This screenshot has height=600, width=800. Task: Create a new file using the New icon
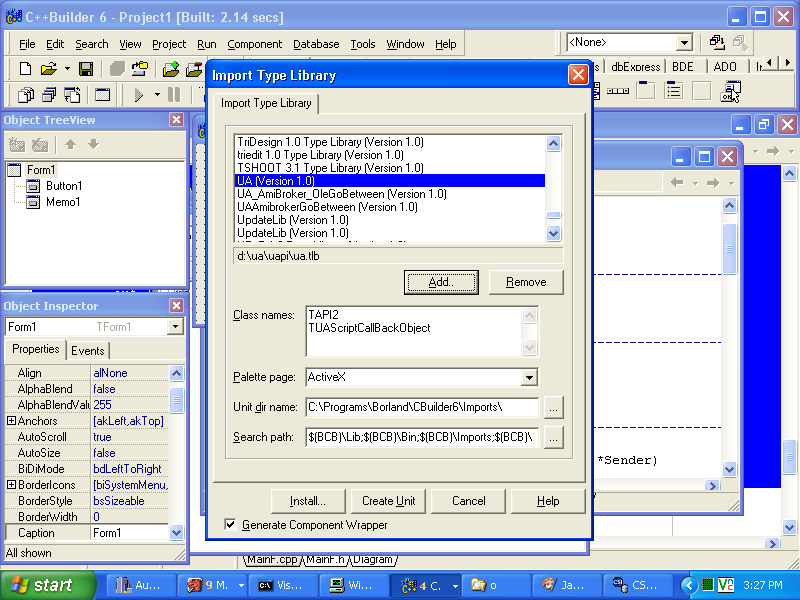coord(25,68)
